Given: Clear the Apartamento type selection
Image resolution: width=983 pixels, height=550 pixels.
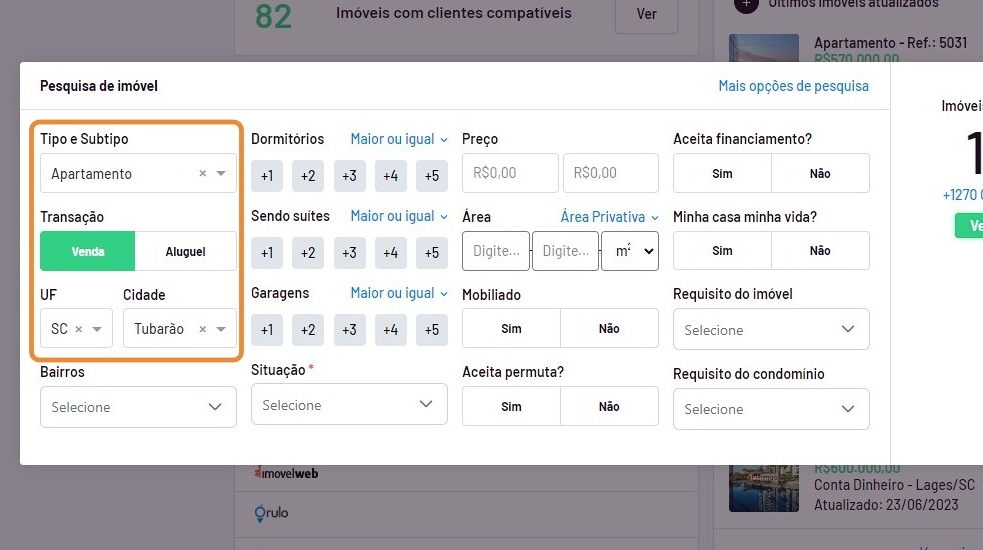Looking at the screenshot, I should click(202, 174).
